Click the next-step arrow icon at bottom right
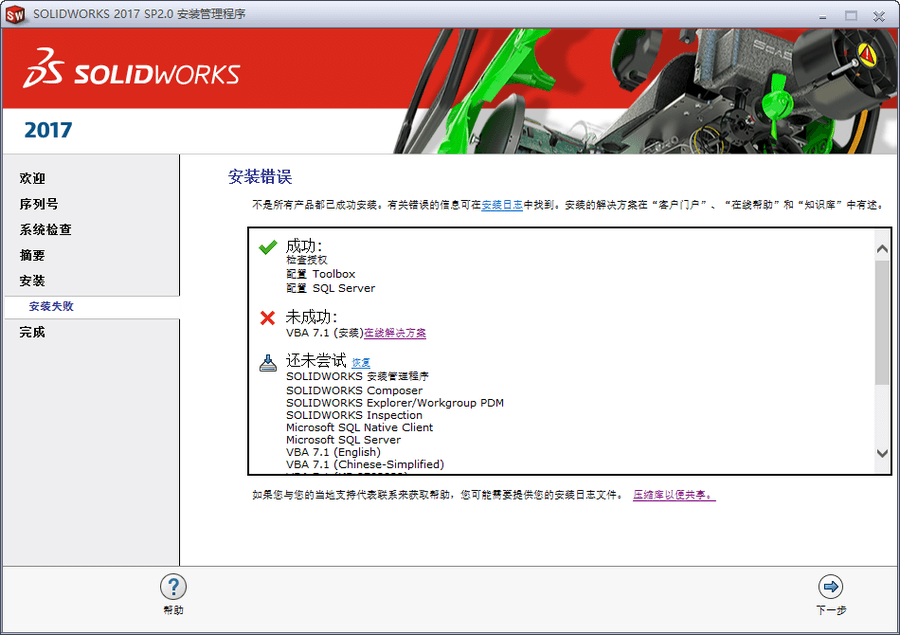Screen dimensions: 900x635 (830, 588)
